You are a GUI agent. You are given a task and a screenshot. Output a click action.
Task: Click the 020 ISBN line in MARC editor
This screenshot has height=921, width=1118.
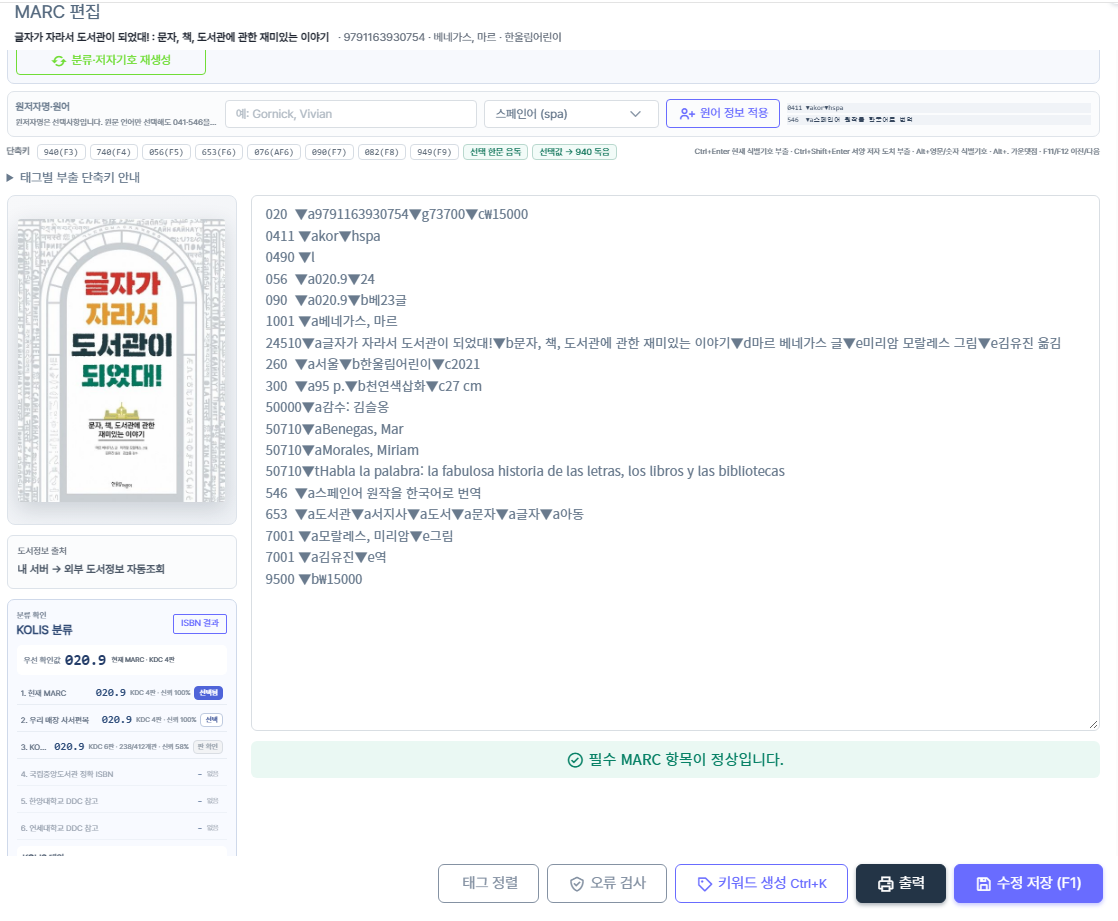(396, 215)
